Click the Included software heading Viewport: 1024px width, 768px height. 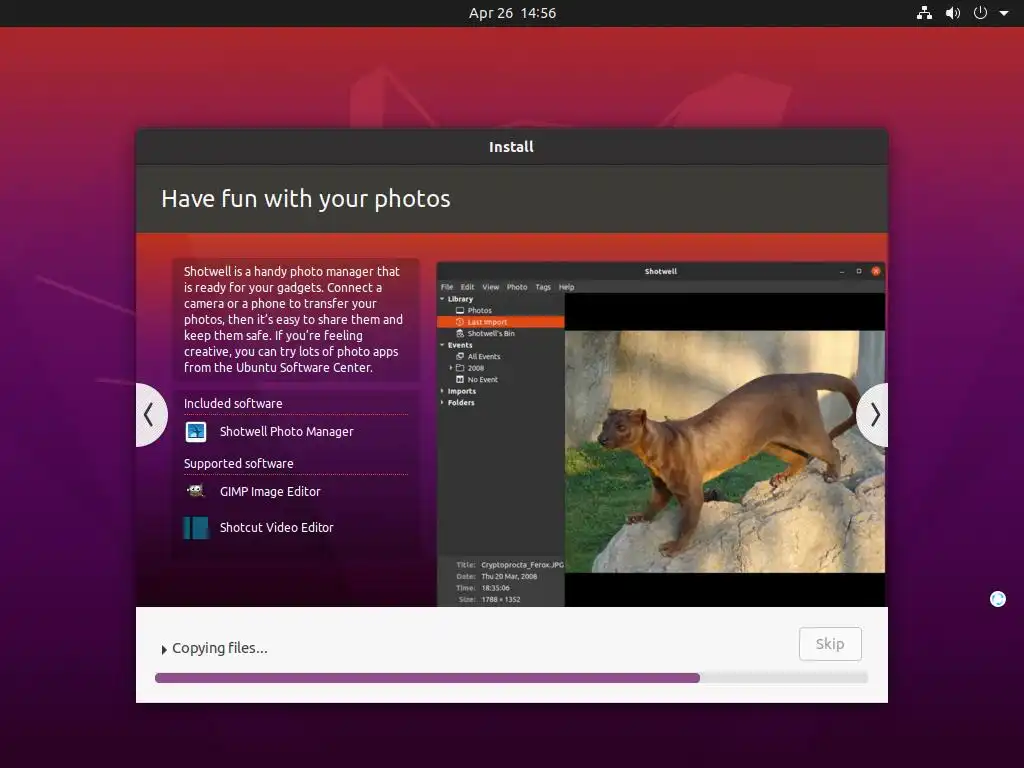point(233,404)
